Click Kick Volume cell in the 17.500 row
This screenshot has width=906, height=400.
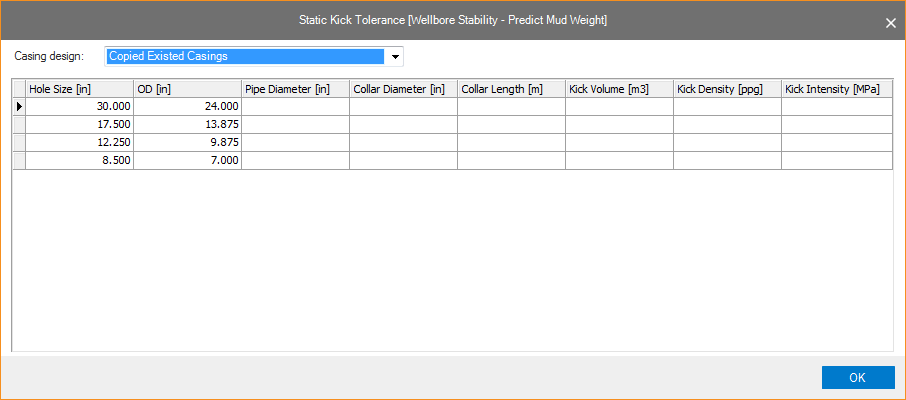pyautogui.click(x=619, y=124)
